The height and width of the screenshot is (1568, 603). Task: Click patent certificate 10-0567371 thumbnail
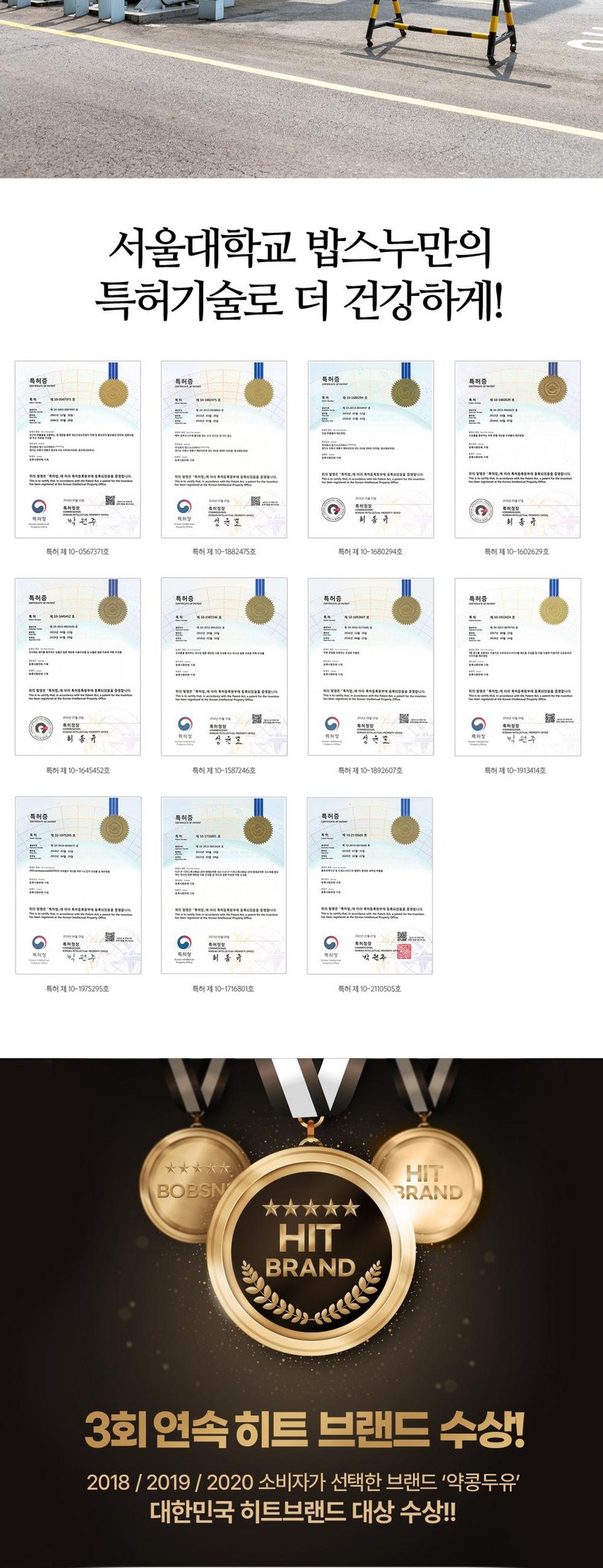point(78,449)
